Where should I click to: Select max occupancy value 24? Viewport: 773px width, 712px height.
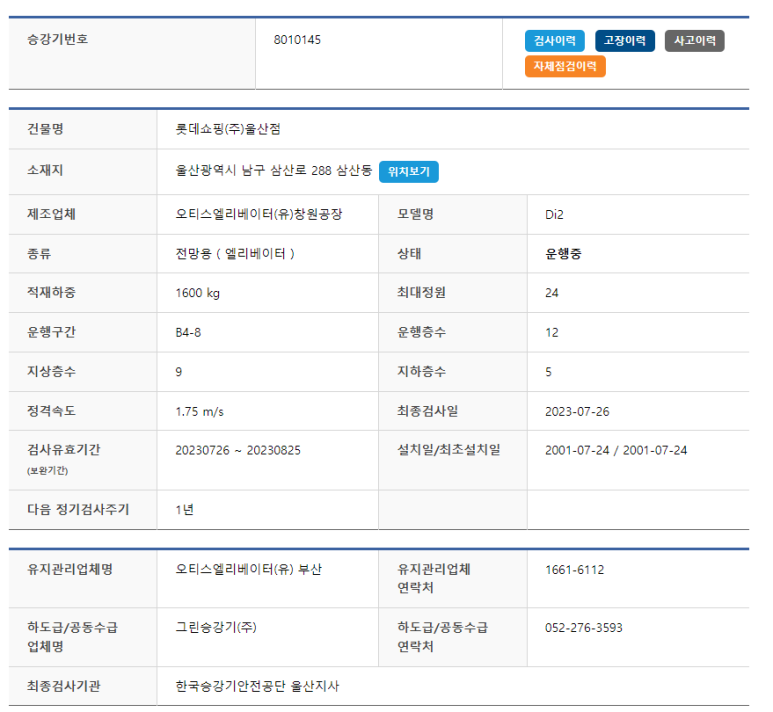point(552,293)
